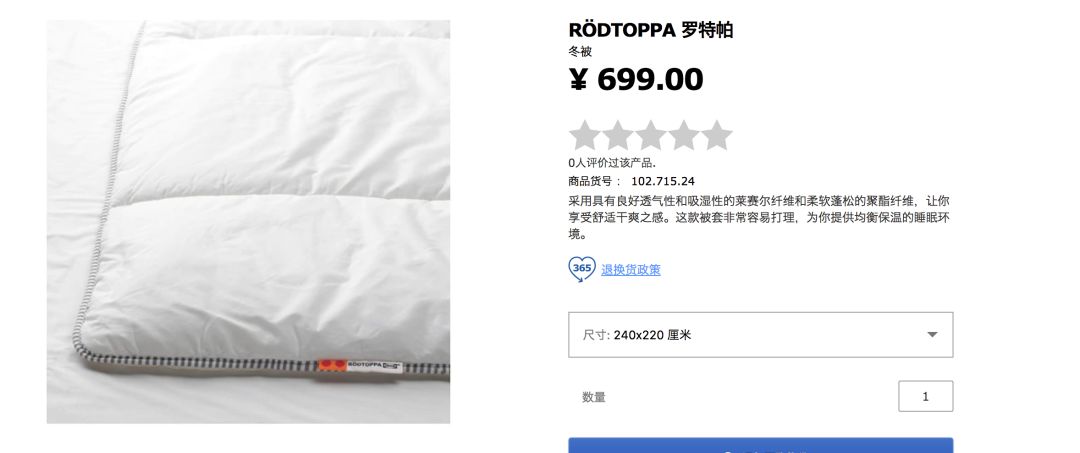Click the 数量 quantity label

594,397
